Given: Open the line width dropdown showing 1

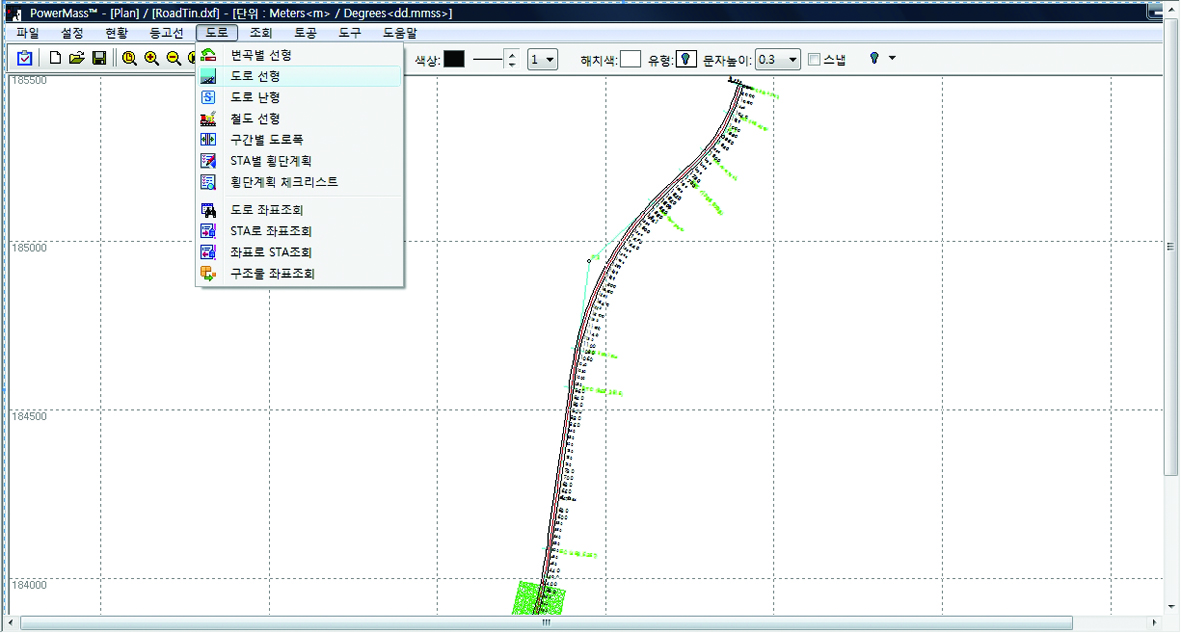Looking at the screenshot, I should click(x=543, y=60).
